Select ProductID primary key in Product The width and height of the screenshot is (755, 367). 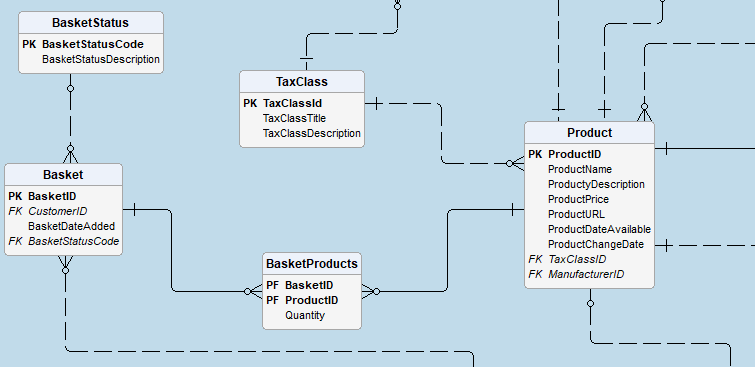tap(589, 155)
